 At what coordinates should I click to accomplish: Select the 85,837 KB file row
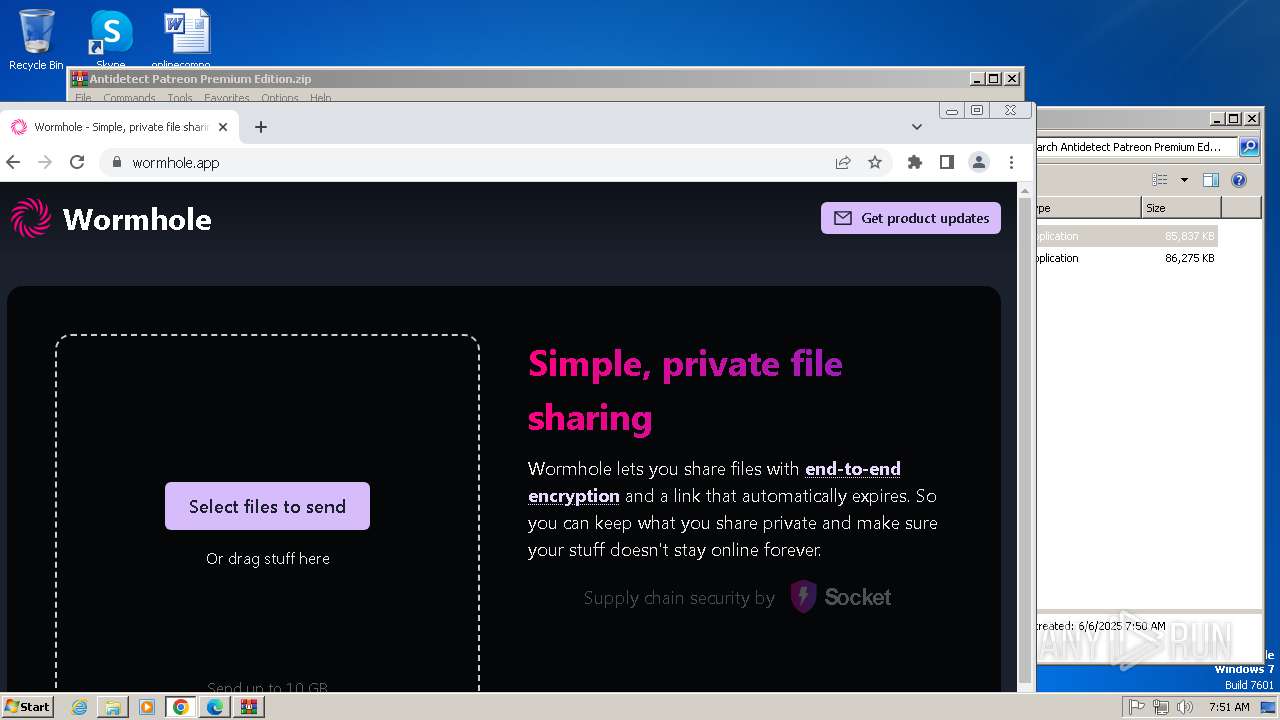1127,236
